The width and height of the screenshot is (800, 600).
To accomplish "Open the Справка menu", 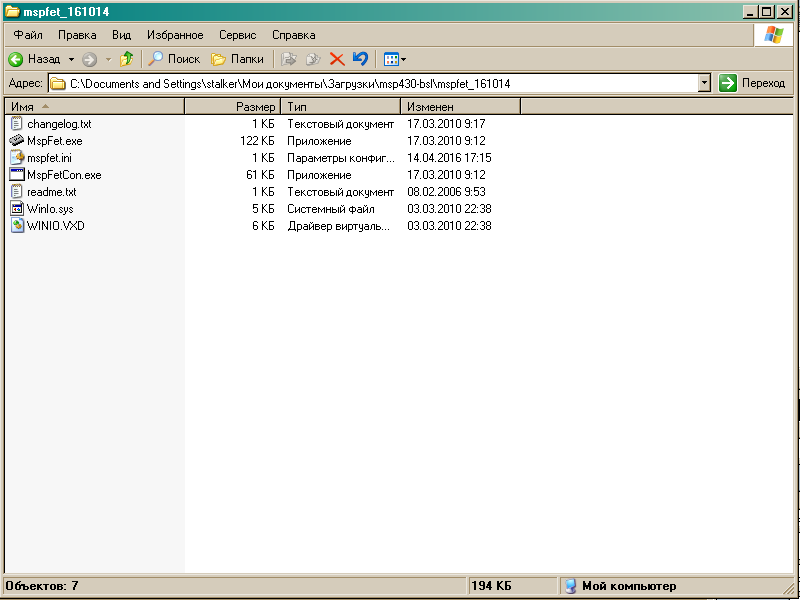I will point(293,35).
